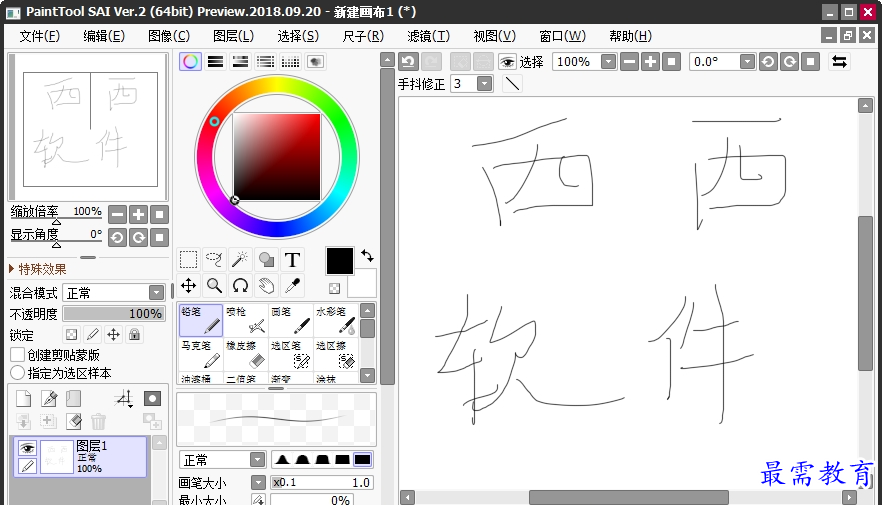Toggle the color wheel panel
Image resolution: width=882 pixels, height=505 pixels.
190,61
